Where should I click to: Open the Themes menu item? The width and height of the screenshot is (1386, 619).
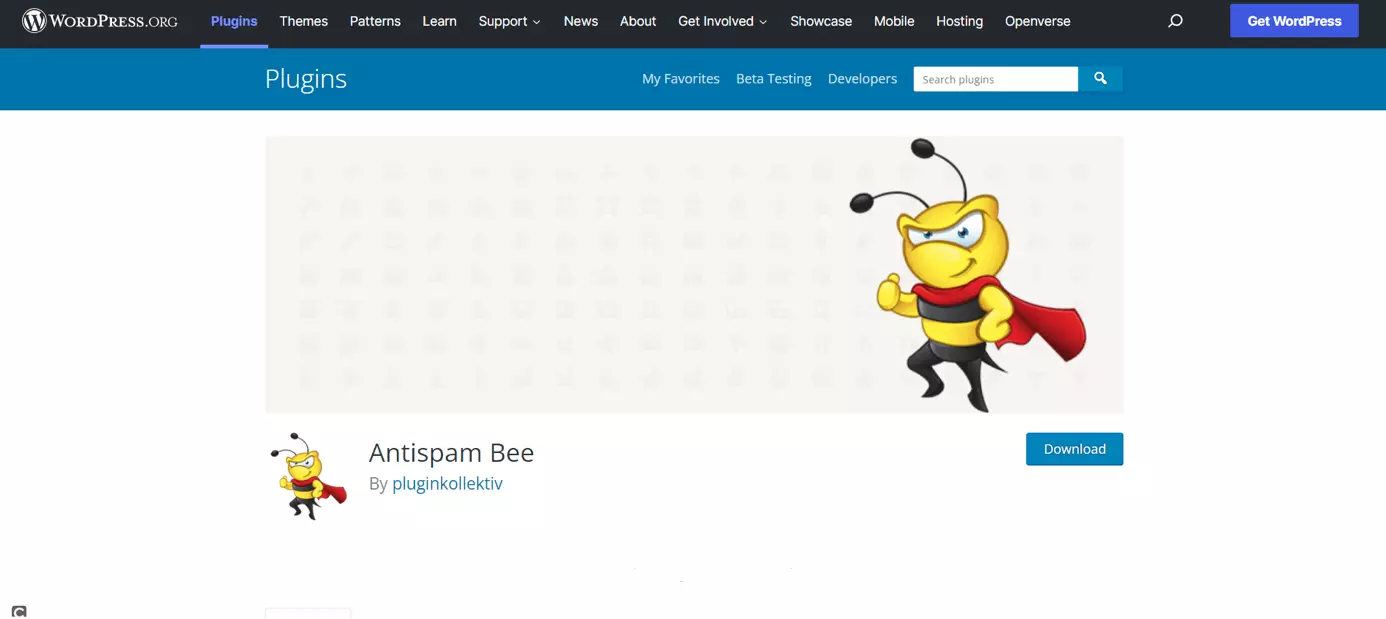(x=303, y=21)
